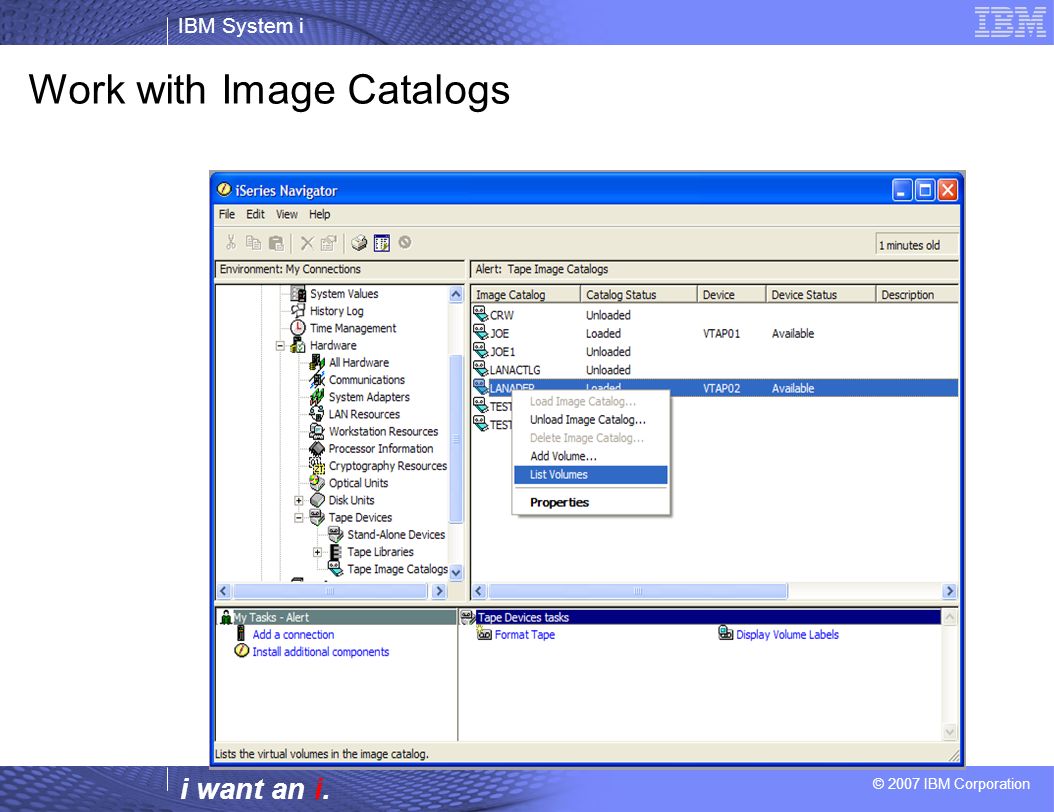Screen dimensions: 1054x812
Task: Click the Unloaded status of CRW
Action: point(608,315)
